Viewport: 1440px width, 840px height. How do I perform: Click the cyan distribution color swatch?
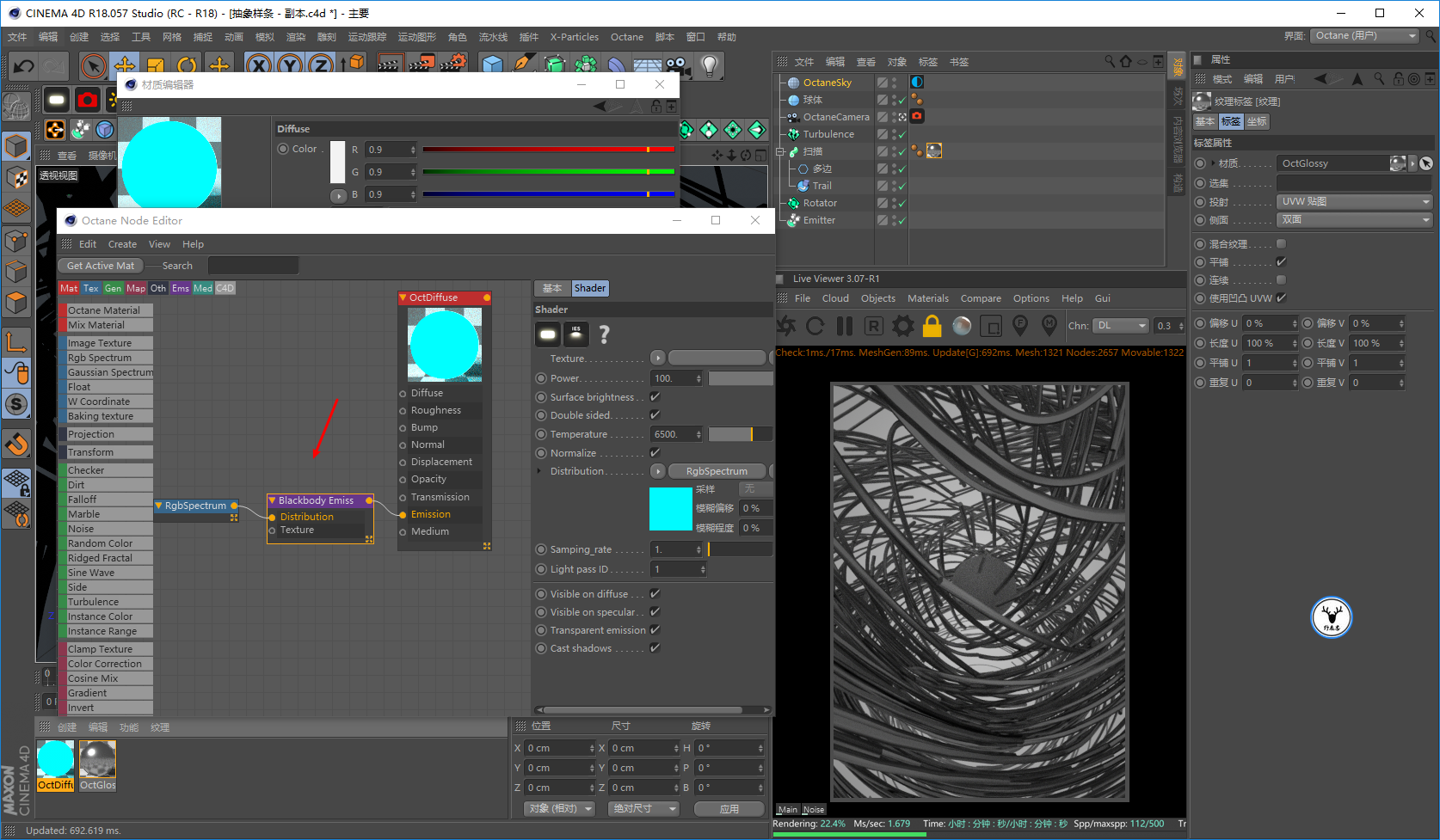tap(671, 509)
